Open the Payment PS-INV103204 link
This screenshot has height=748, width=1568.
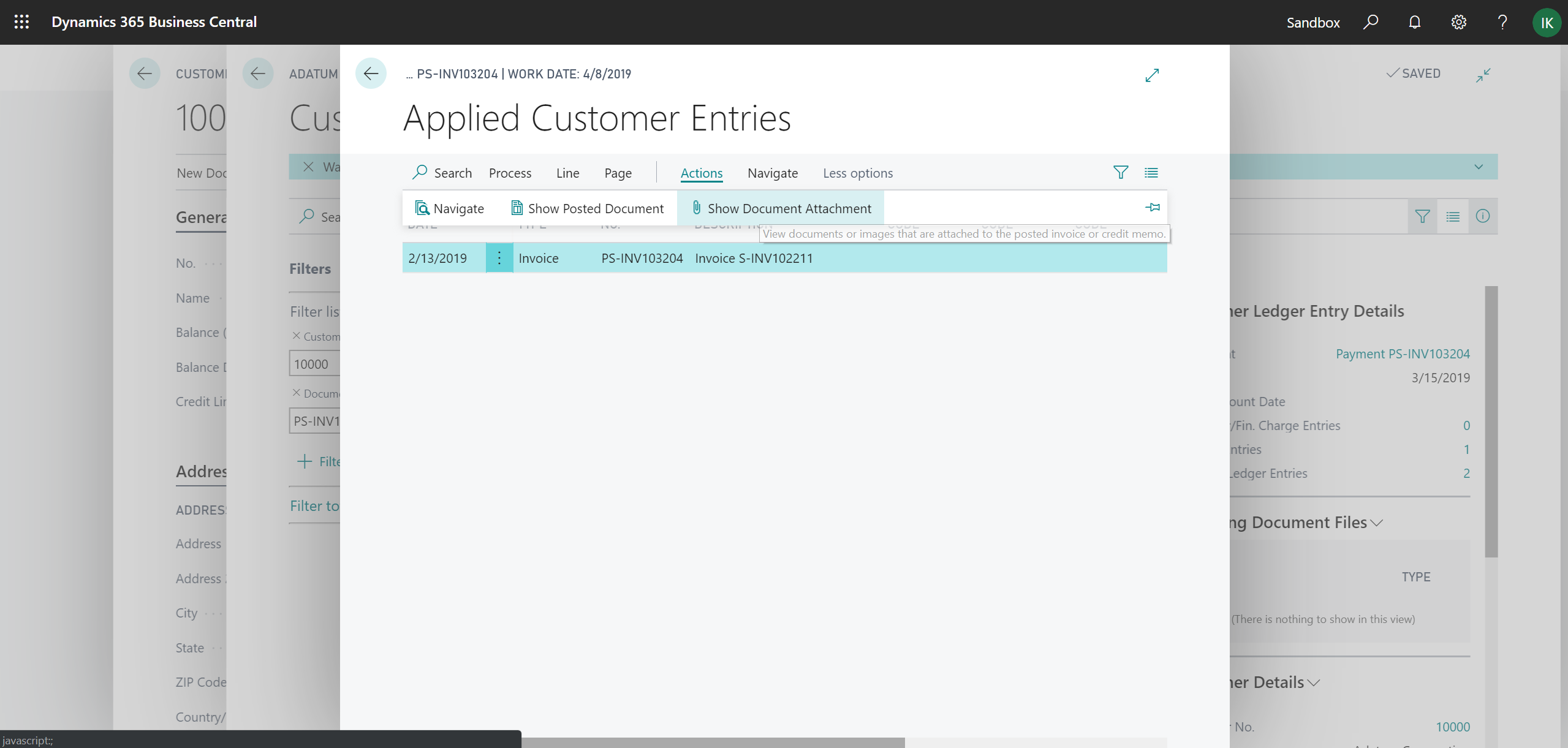[x=1403, y=353]
